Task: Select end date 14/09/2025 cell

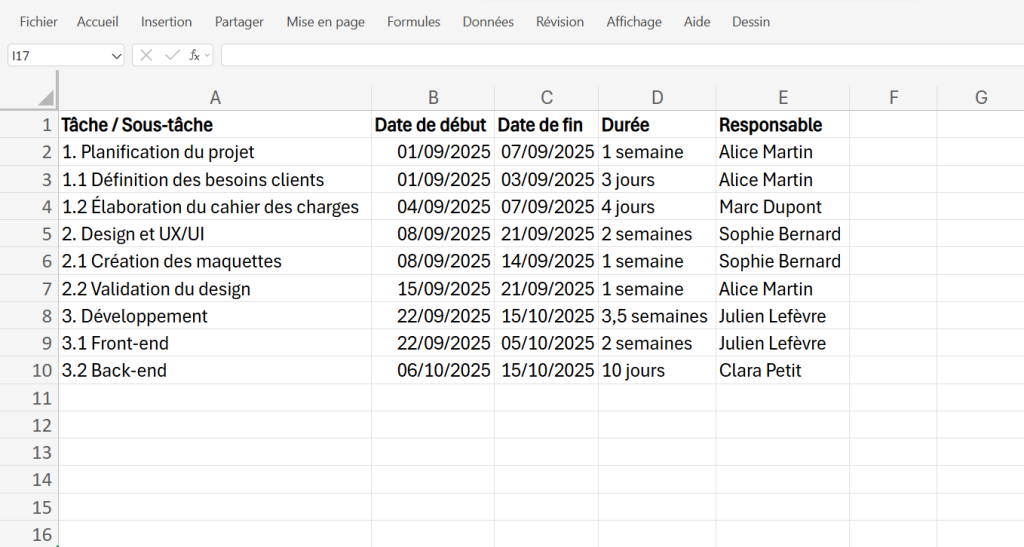Action: point(547,261)
